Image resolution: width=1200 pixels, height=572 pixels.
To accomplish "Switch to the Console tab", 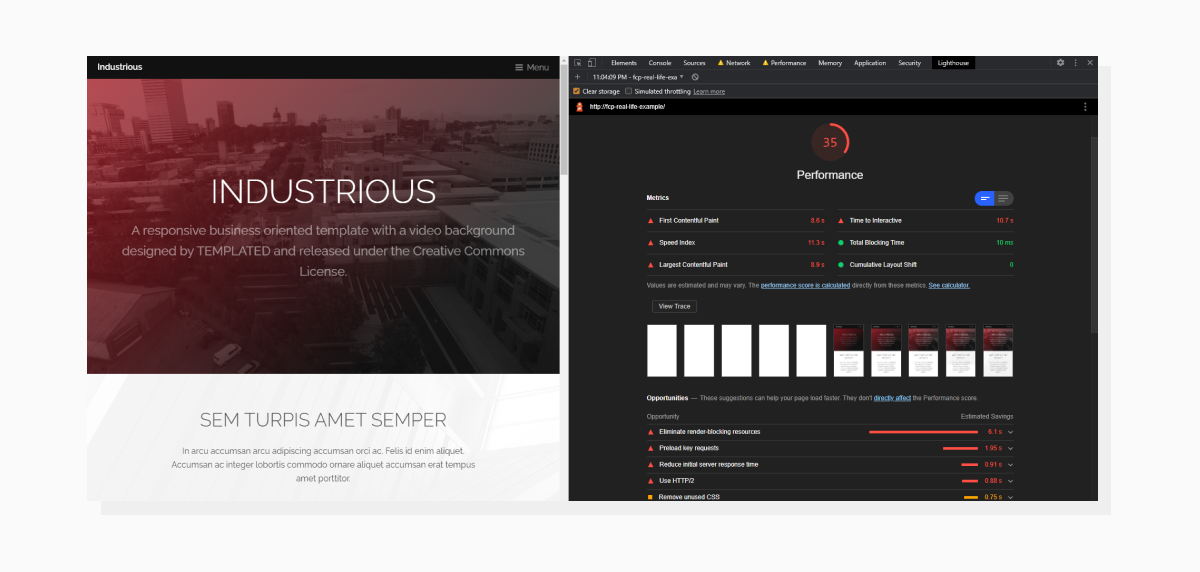I will (x=660, y=63).
